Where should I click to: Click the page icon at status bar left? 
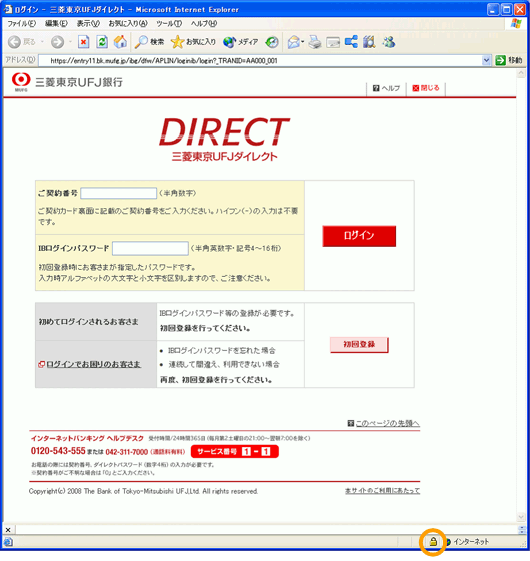tap(8, 542)
